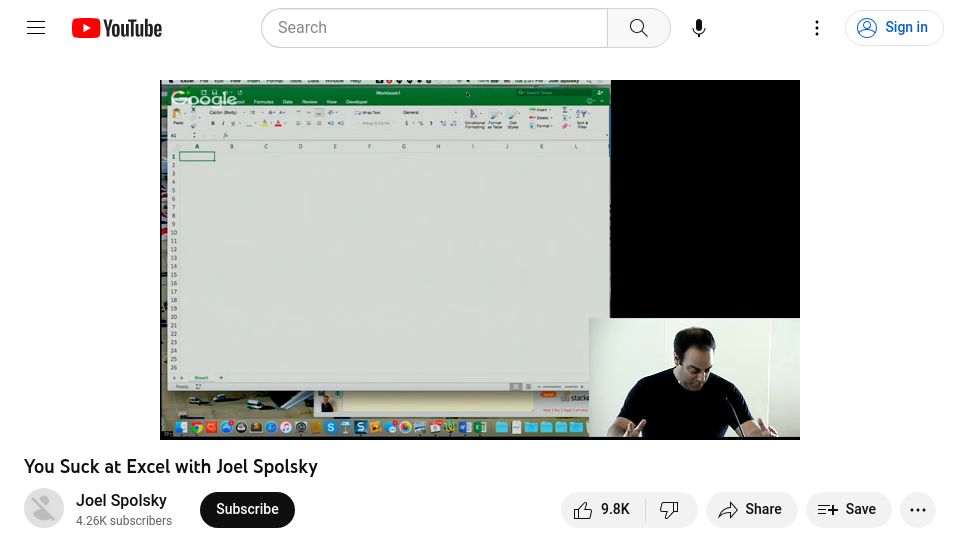The image size is (960, 540).
Task: Open more actions ellipsis beside Save
Action: tap(918, 509)
